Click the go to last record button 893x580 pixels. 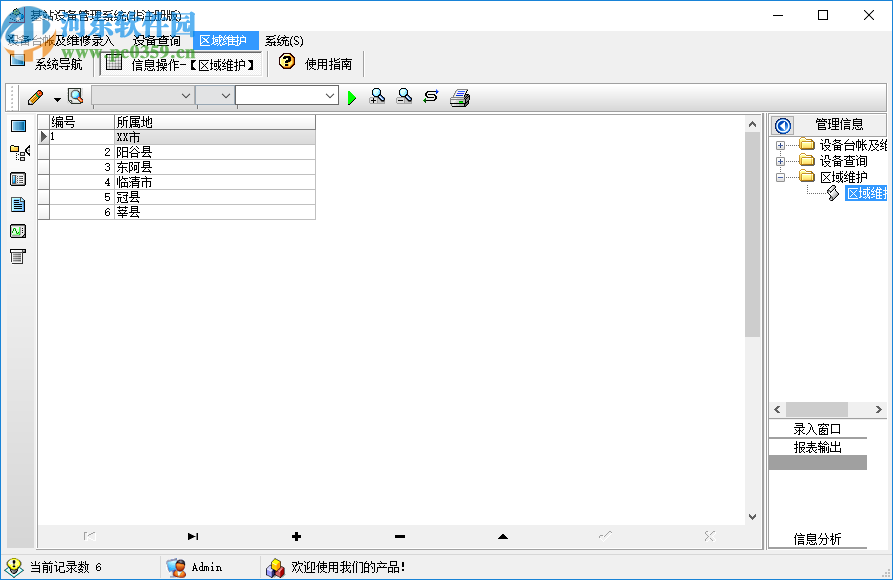click(x=193, y=536)
